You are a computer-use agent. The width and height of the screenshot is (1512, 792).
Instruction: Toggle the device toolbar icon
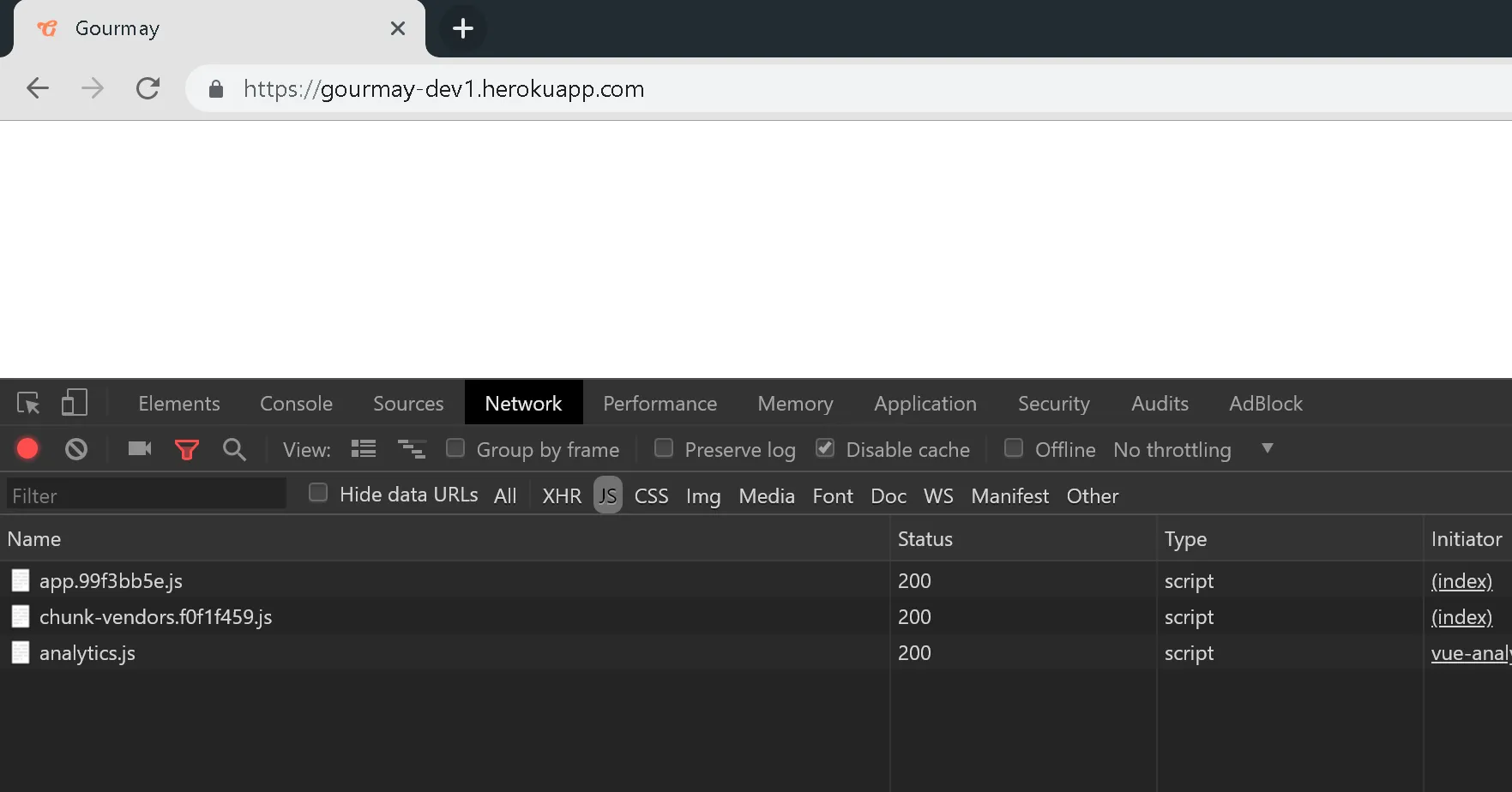coord(74,403)
